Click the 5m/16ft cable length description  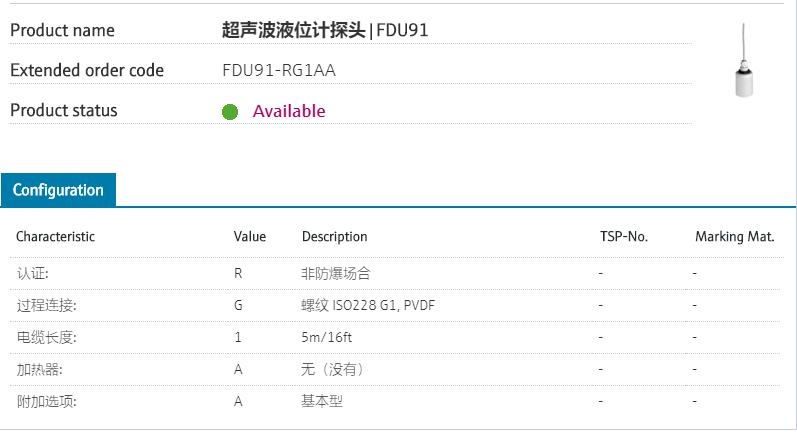click(x=327, y=337)
